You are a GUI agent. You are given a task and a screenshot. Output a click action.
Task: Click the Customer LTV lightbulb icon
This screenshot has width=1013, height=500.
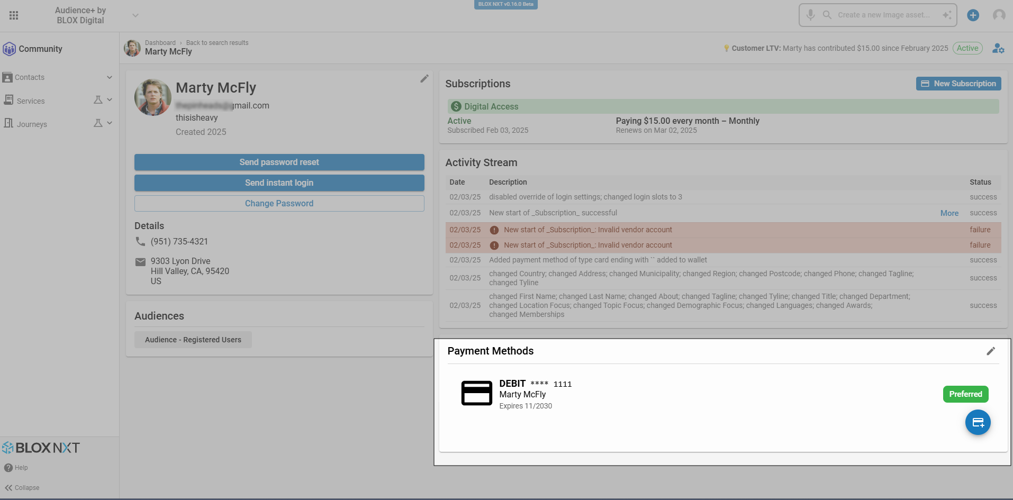pos(726,48)
